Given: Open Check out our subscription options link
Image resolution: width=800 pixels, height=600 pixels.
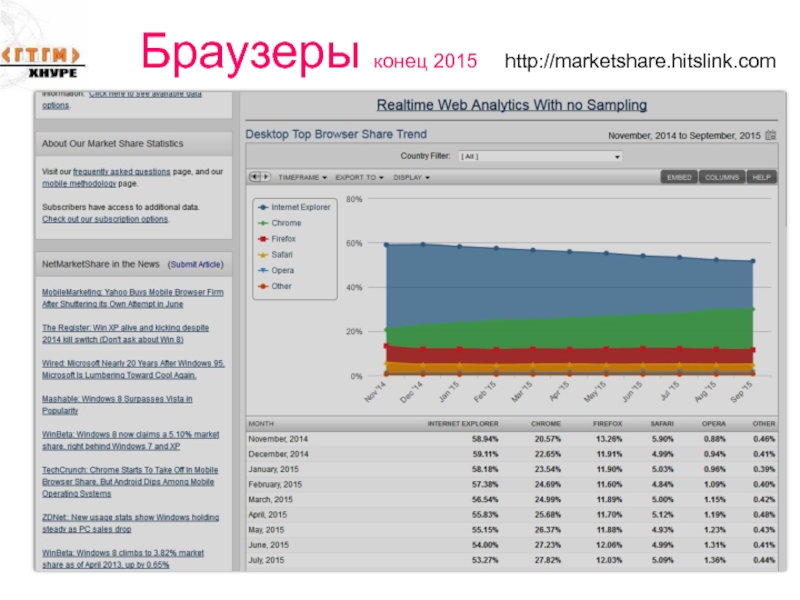Looking at the screenshot, I should click(105, 219).
